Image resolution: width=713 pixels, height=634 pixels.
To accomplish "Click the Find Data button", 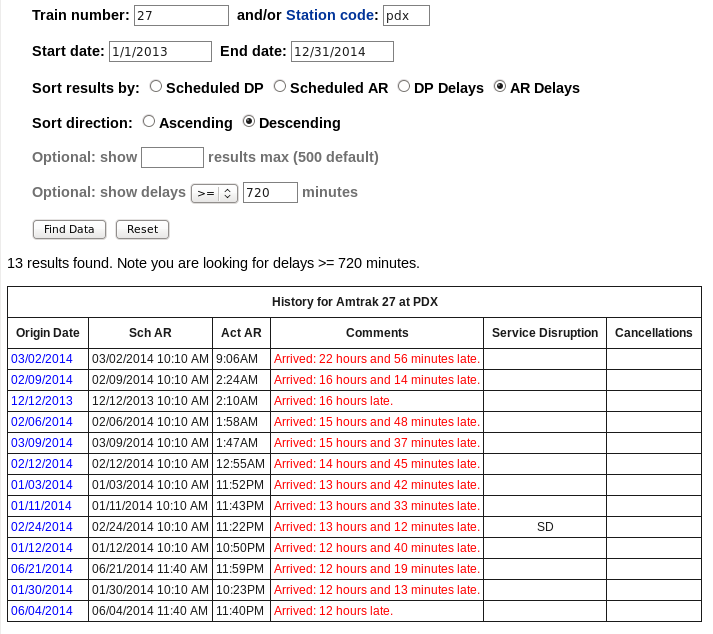I will [69, 229].
